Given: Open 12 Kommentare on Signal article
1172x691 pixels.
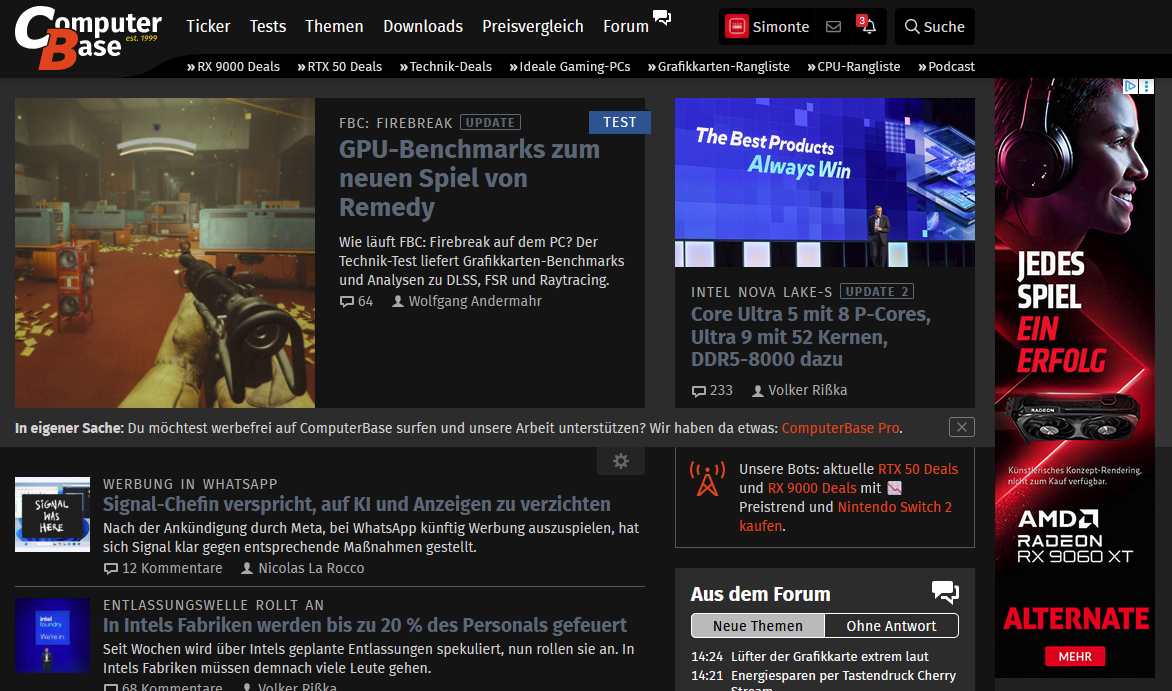Looking at the screenshot, I should (x=163, y=568).
